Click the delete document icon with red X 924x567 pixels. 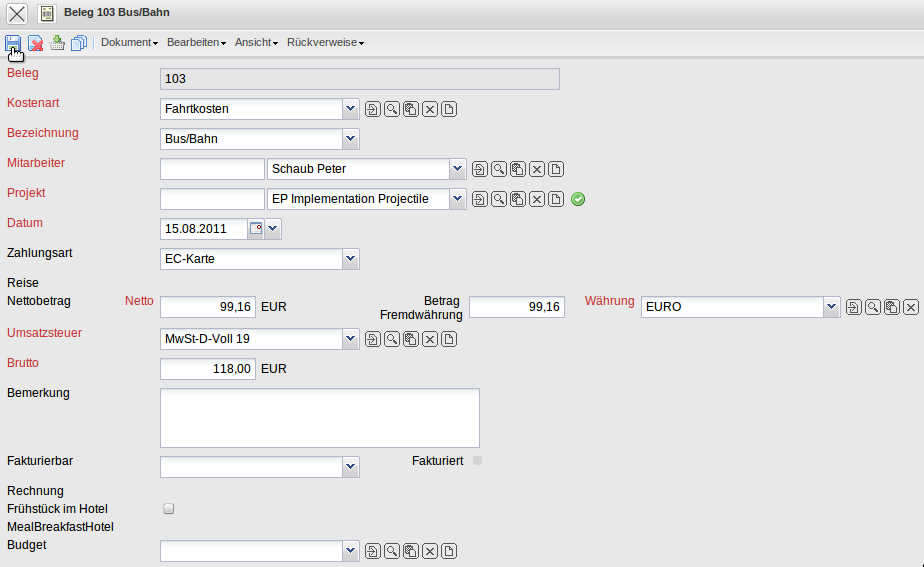pos(35,43)
